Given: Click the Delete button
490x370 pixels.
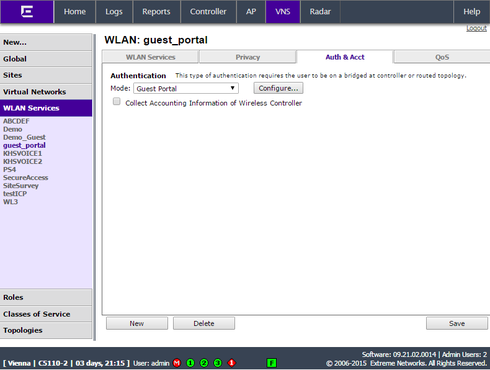Looking at the screenshot, I should pyautogui.click(x=204, y=323).
